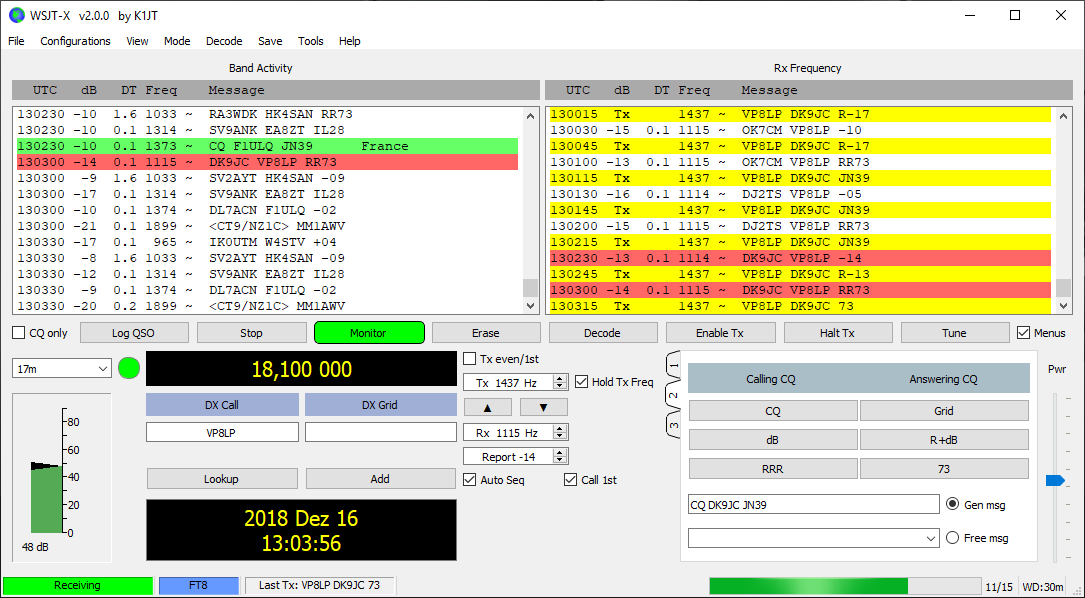
Task: Click the green band status indicator circle
Action: click(x=129, y=368)
